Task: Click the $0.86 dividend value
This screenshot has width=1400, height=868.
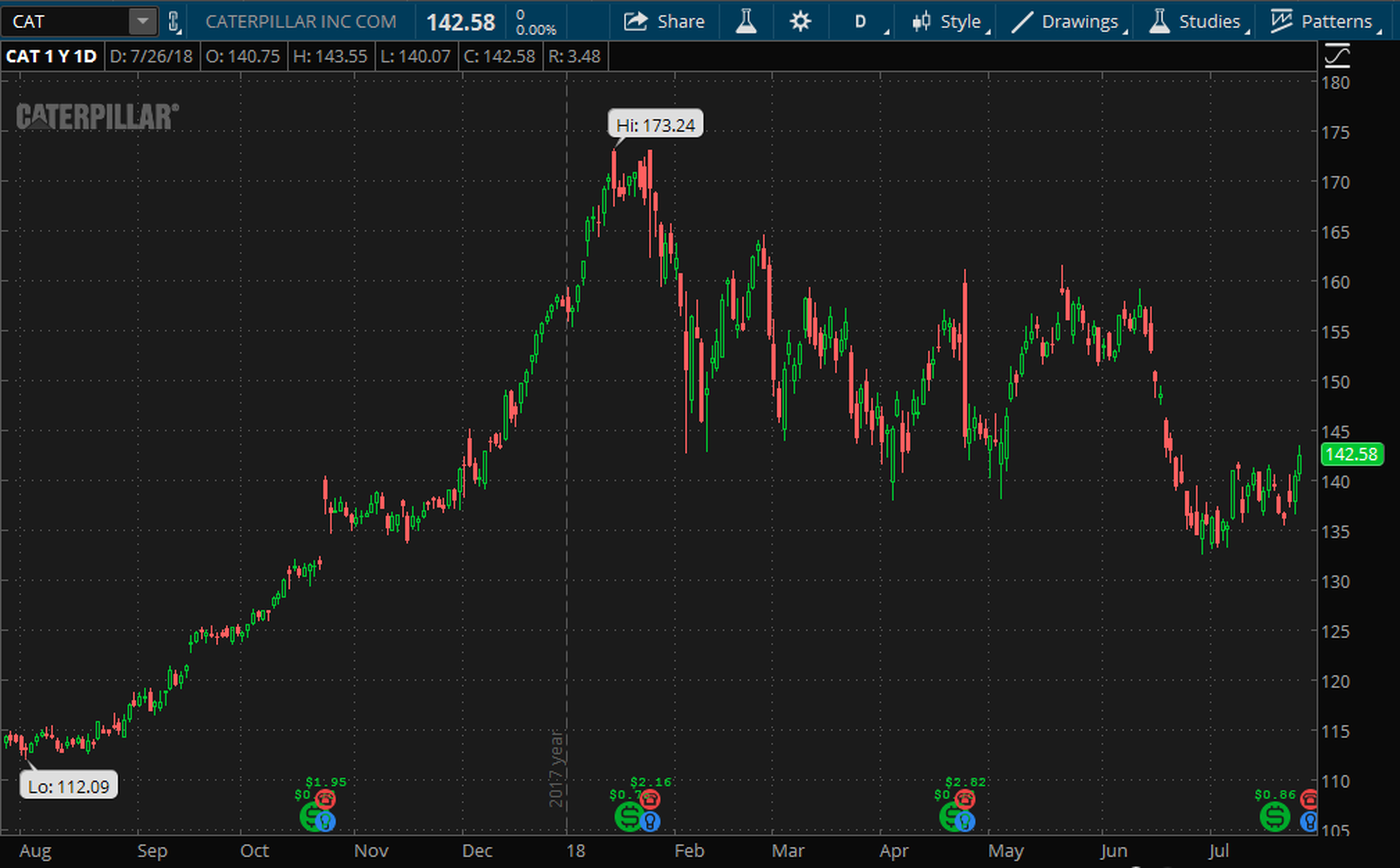Action: 1275,795
